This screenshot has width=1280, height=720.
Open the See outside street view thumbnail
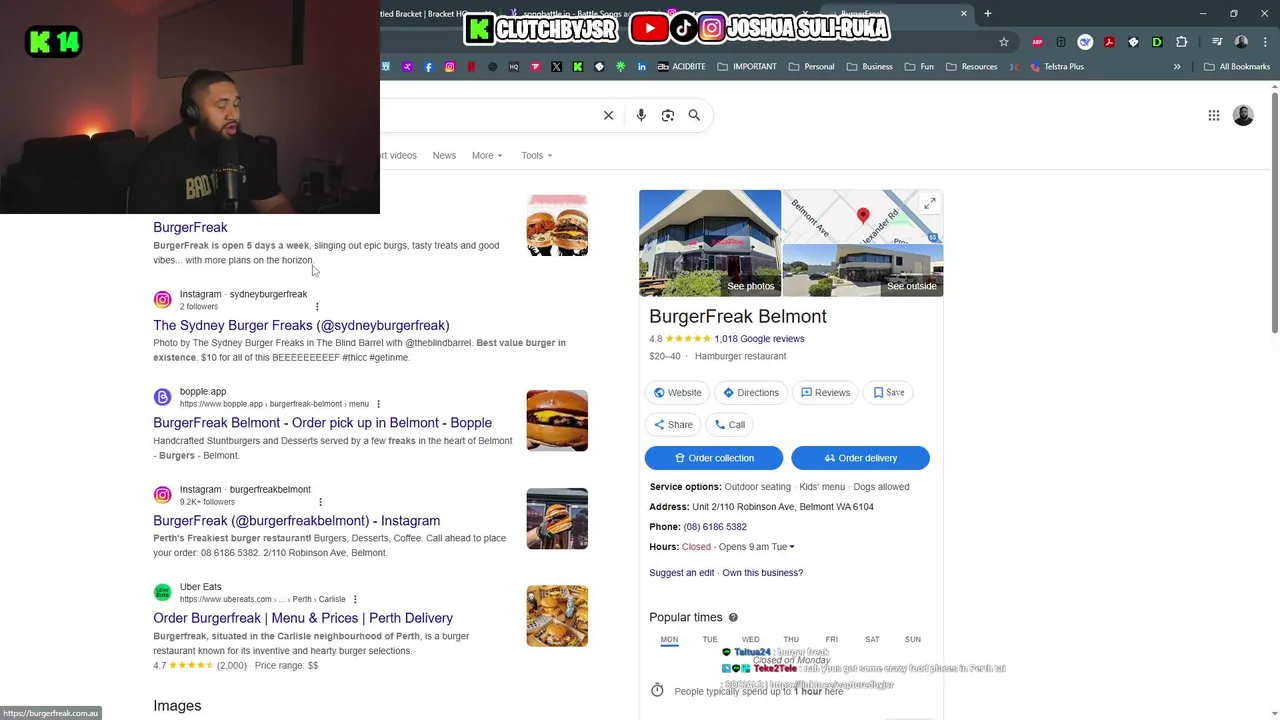863,271
